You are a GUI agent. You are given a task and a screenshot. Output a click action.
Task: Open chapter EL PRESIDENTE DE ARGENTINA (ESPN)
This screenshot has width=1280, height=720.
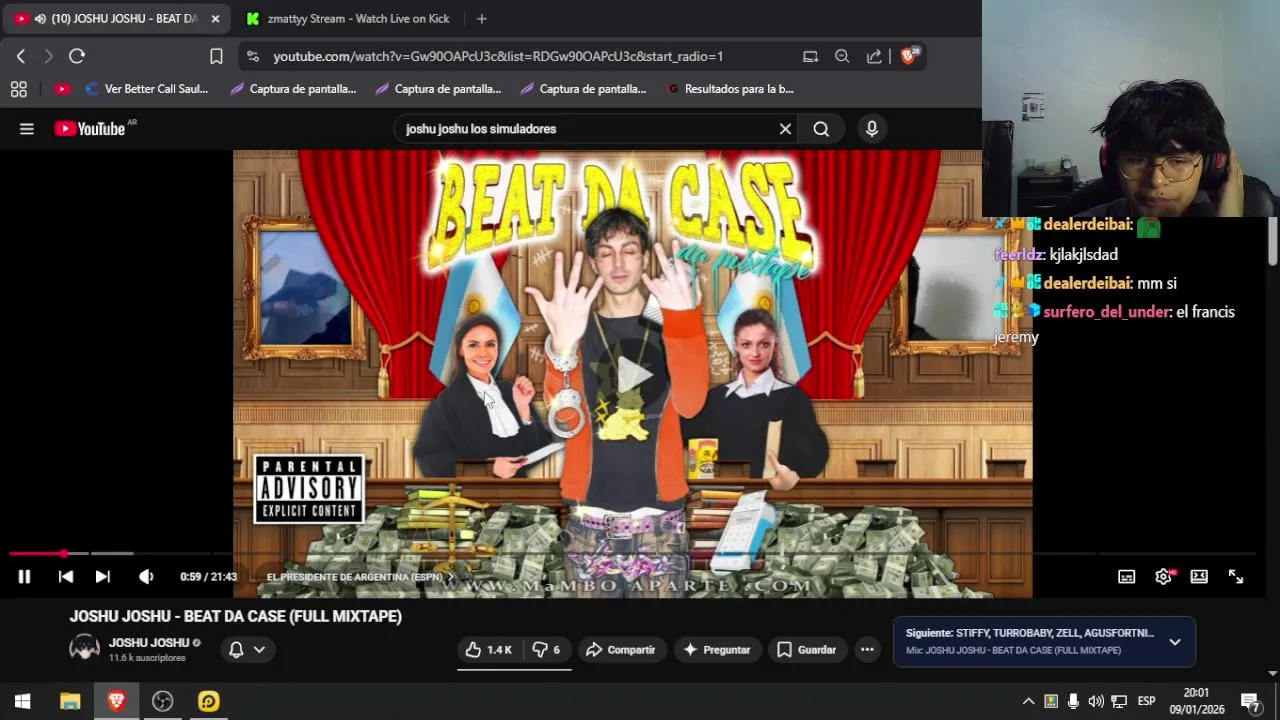[360, 577]
